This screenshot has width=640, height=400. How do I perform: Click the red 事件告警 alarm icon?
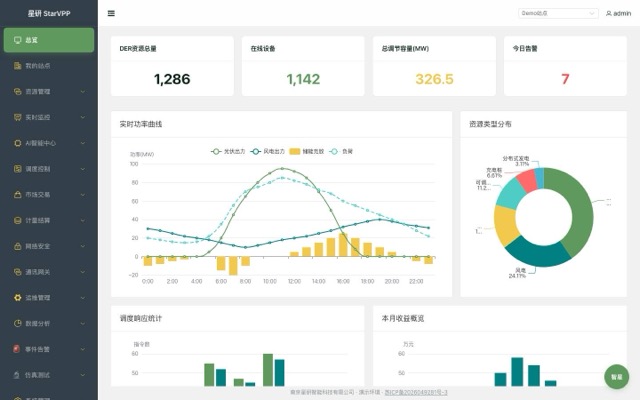17,349
